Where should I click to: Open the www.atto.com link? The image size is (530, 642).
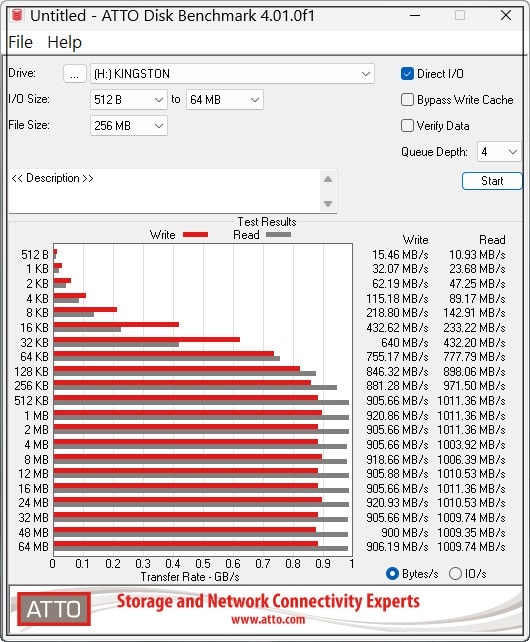pos(268,619)
